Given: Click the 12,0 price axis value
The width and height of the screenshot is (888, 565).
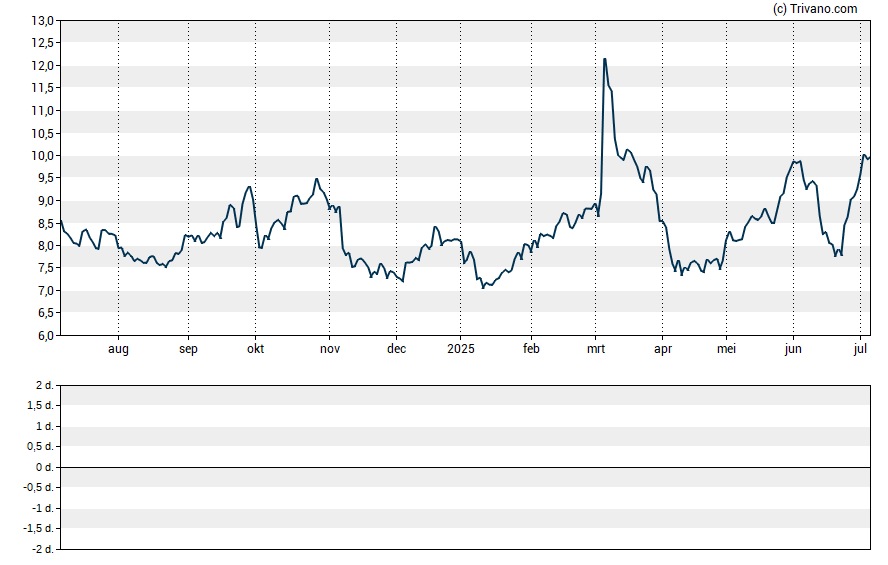Looking at the screenshot, I should point(42,66).
